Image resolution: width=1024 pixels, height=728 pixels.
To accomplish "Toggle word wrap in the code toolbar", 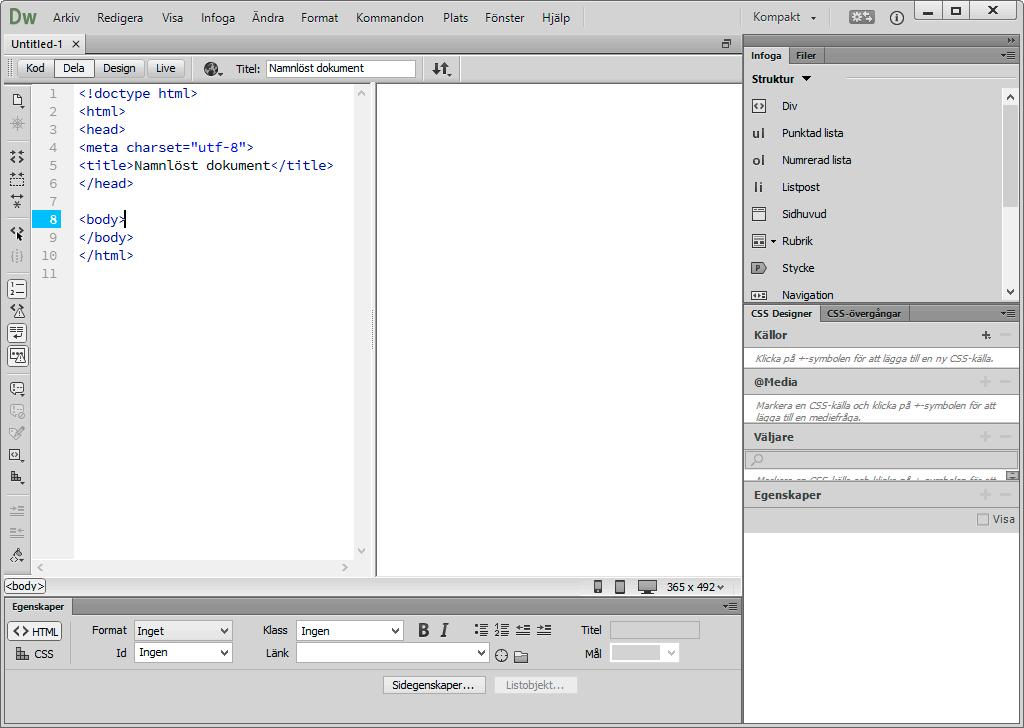I will (x=18, y=333).
